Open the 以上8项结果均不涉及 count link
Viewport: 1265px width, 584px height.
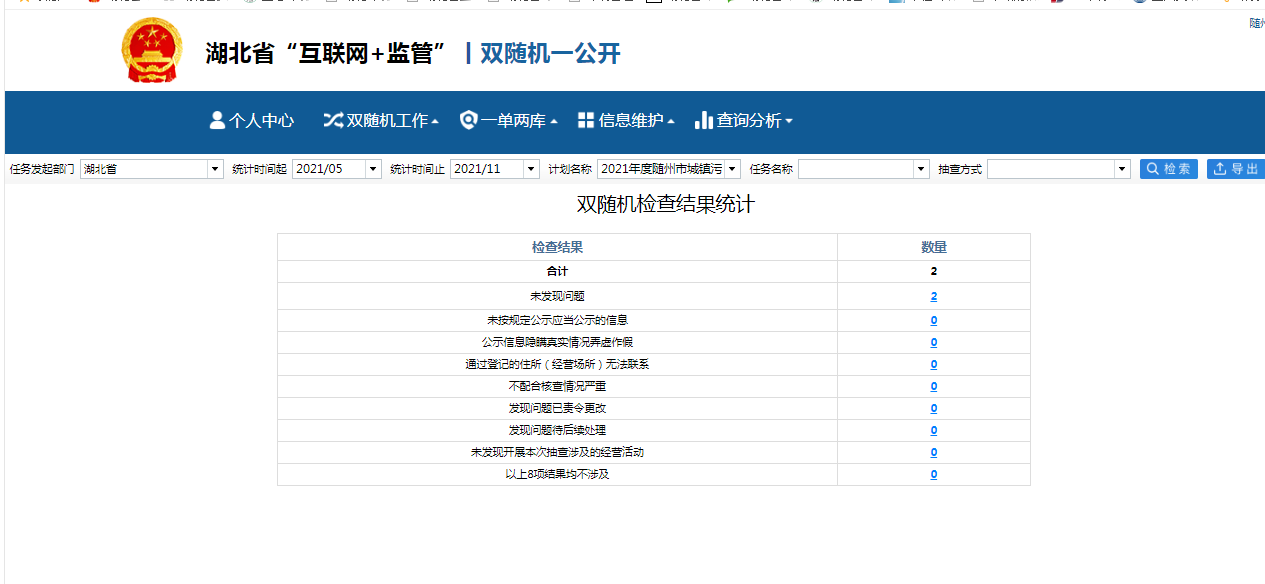[934, 475]
